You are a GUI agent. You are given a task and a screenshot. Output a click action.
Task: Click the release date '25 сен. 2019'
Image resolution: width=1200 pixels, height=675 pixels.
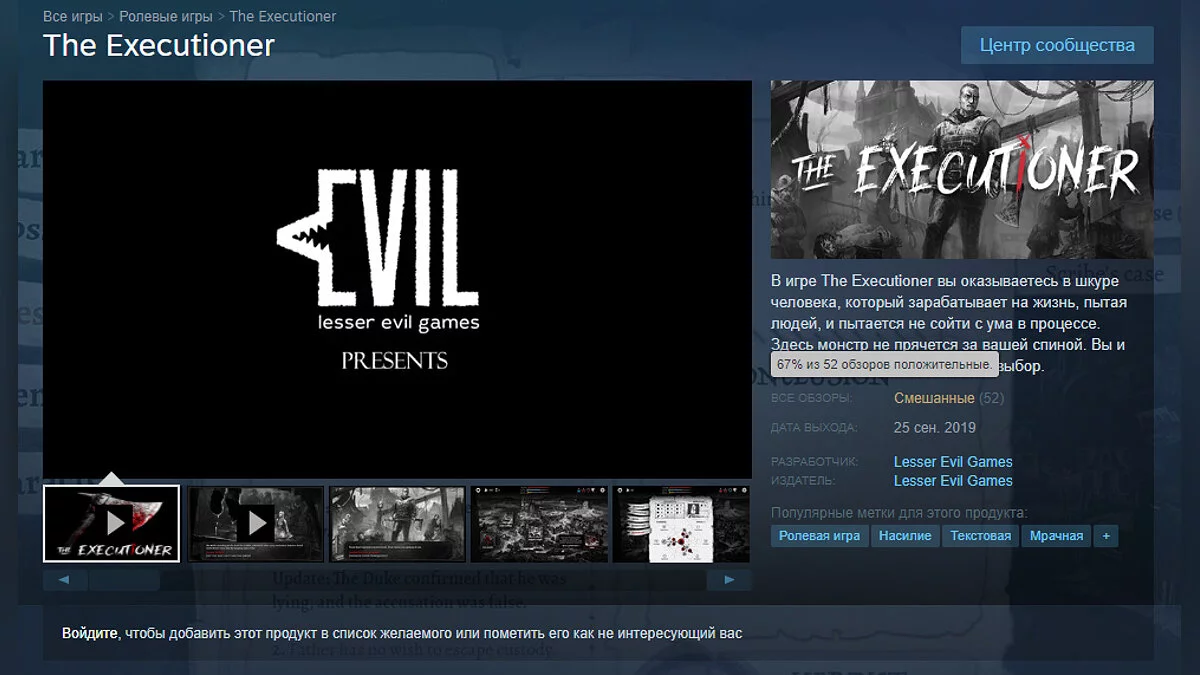tap(935, 428)
